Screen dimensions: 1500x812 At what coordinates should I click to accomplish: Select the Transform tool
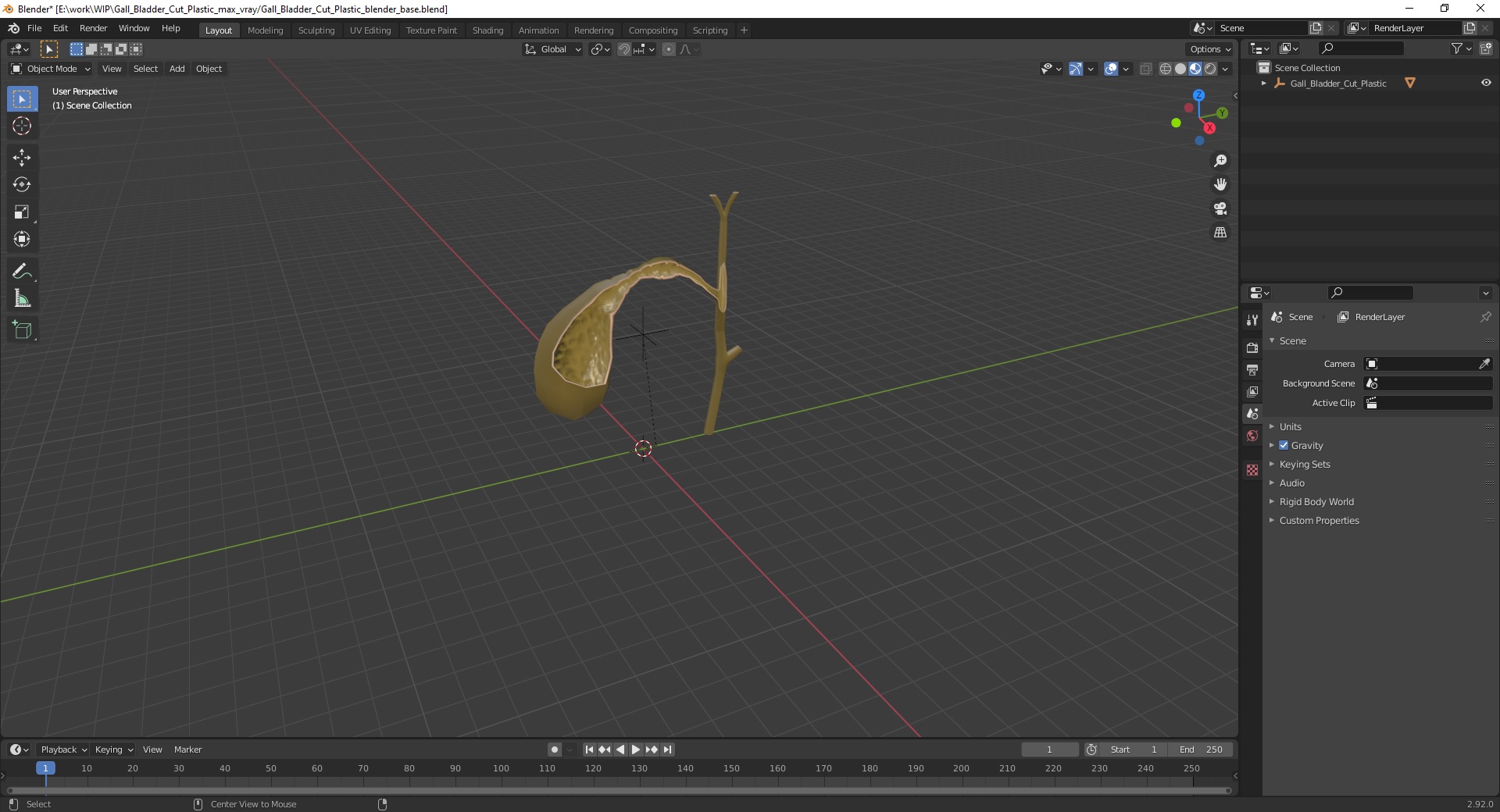click(22, 240)
